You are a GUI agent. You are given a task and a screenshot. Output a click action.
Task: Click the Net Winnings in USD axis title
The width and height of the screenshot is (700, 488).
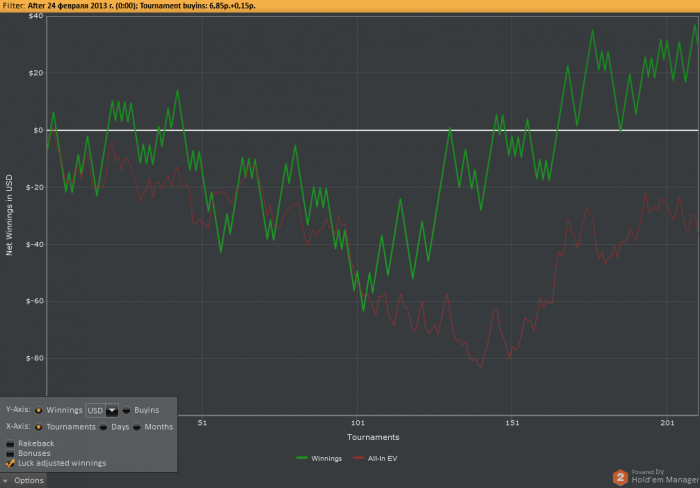tap(9, 215)
